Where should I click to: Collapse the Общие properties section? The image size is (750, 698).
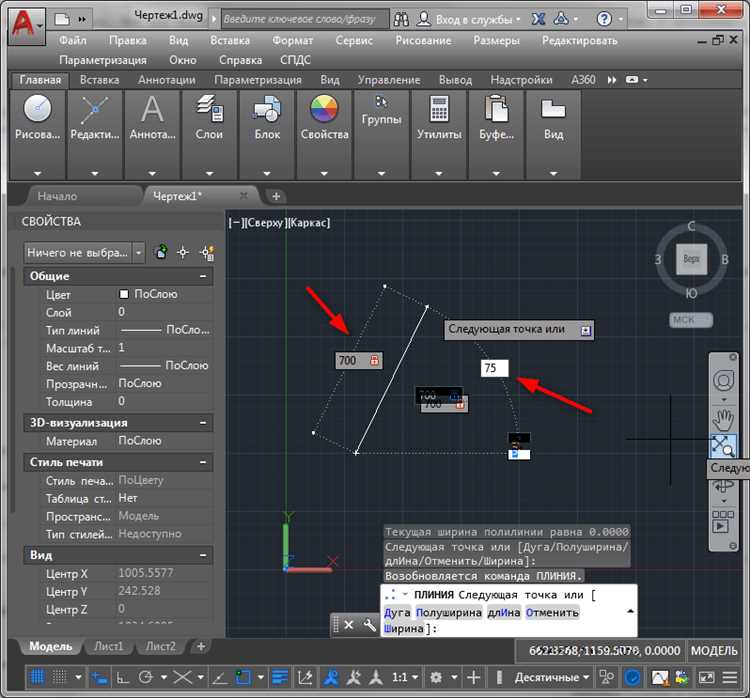(203, 276)
